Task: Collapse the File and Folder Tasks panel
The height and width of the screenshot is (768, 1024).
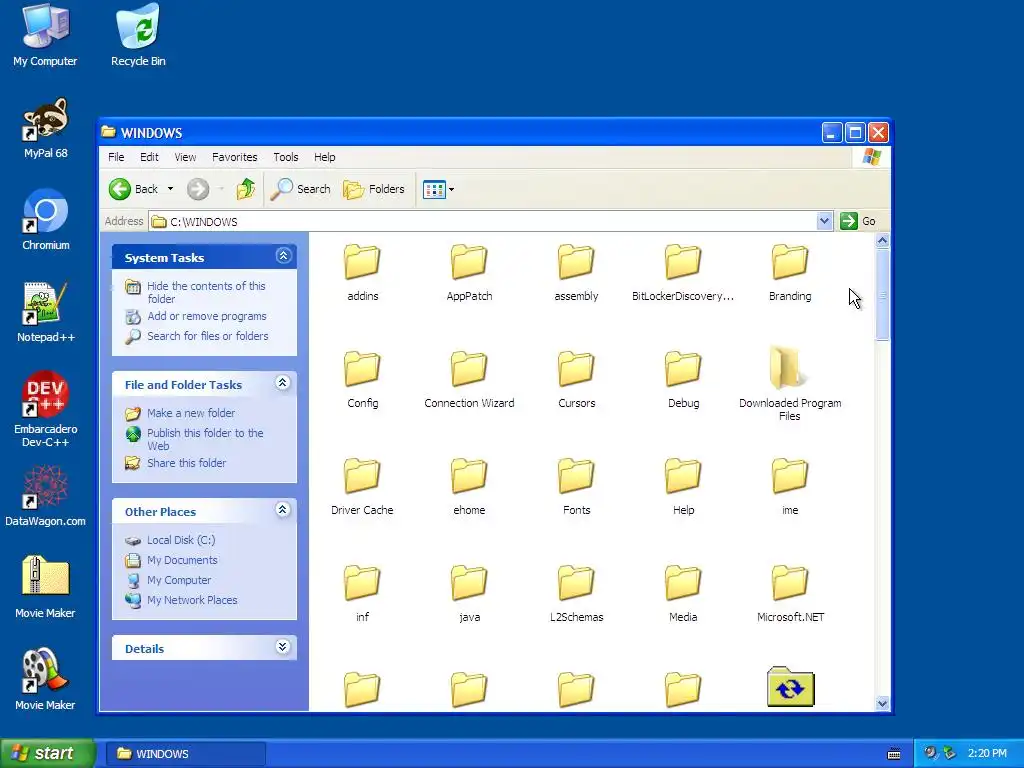Action: [x=283, y=383]
